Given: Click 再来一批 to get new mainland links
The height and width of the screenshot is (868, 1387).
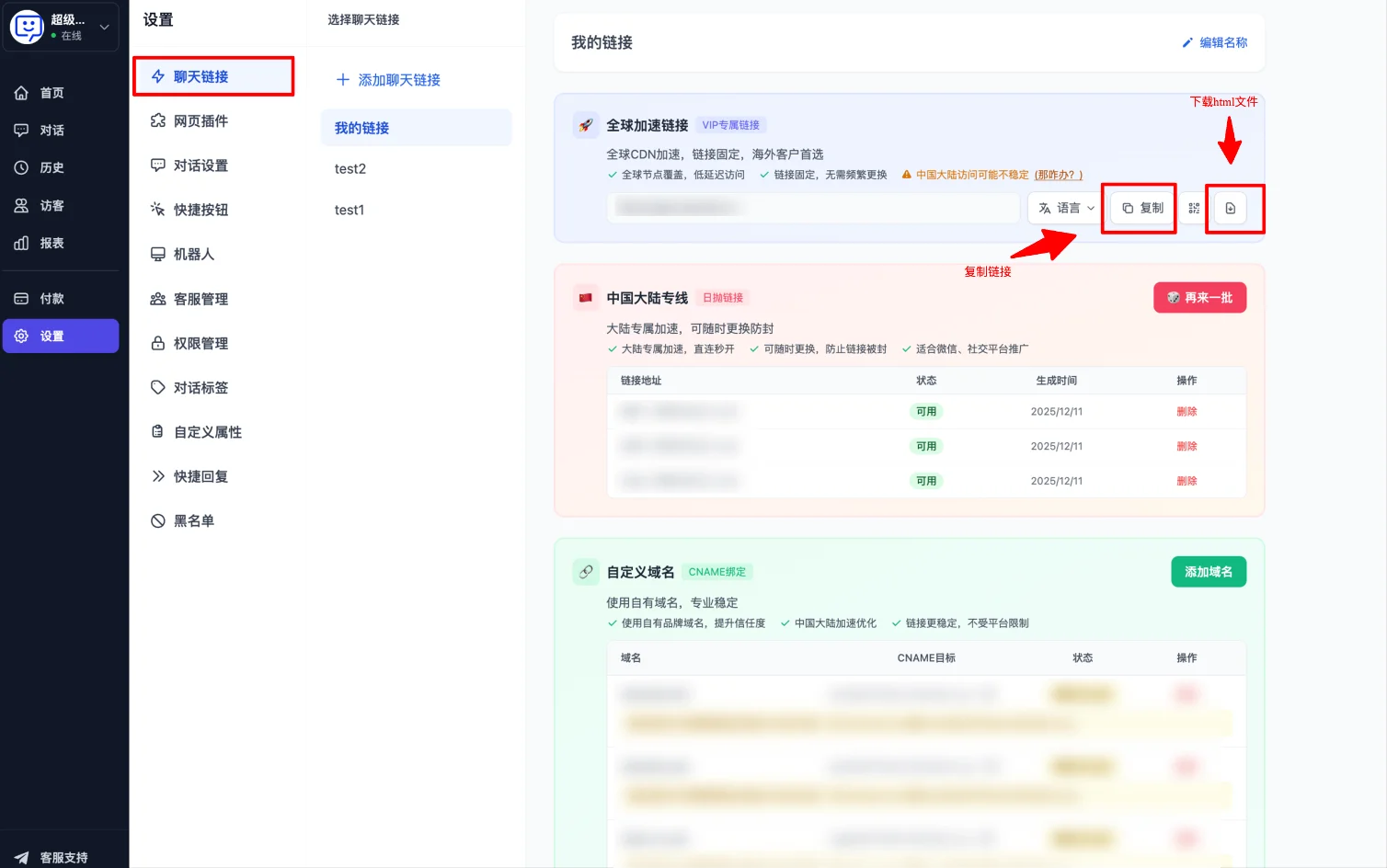Looking at the screenshot, I should (1199, 297).
